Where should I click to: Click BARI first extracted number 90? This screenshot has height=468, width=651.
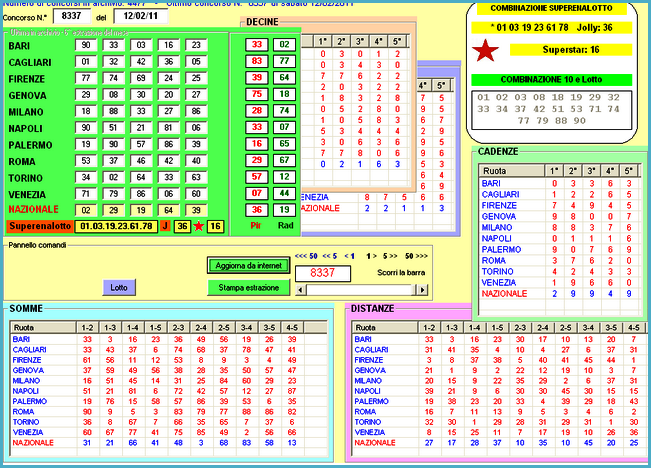coord(86,45)
